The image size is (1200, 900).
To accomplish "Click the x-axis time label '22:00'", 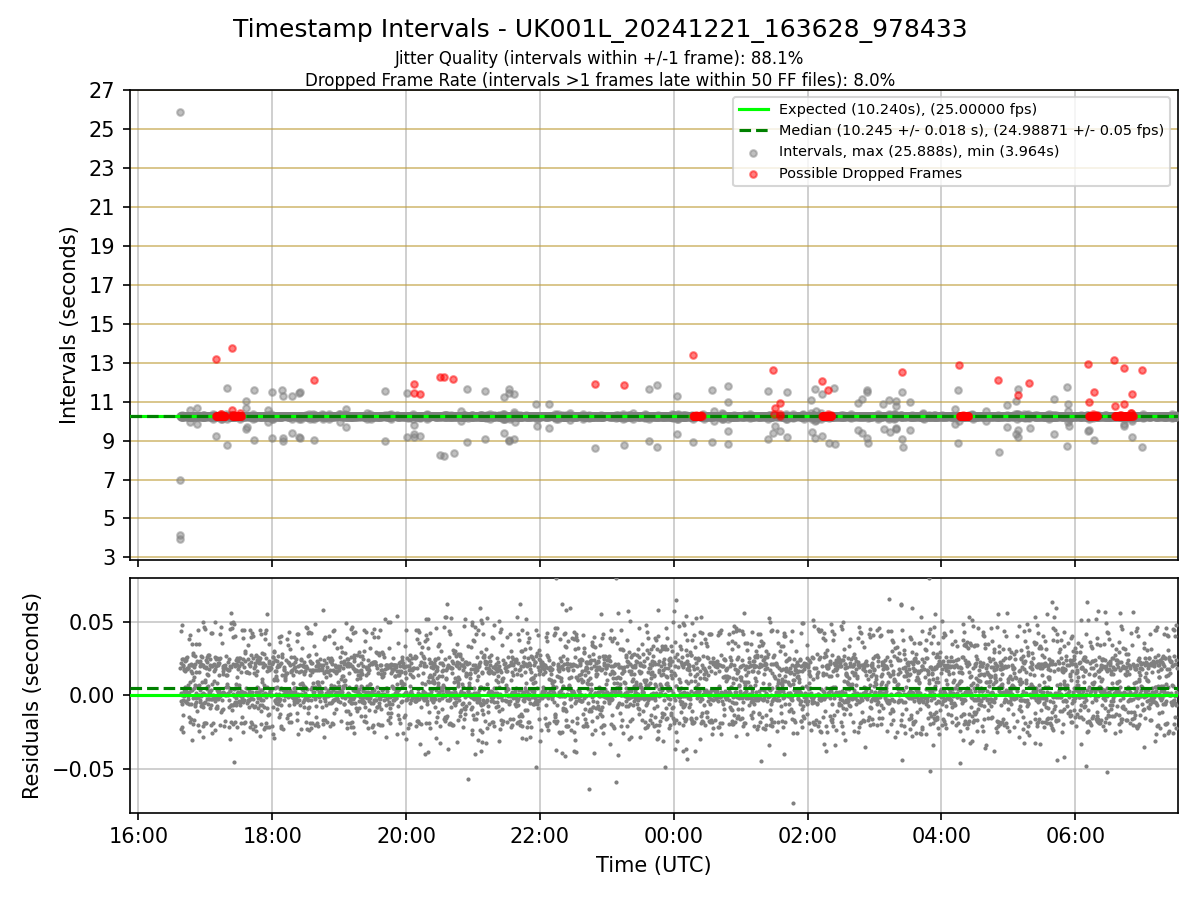I will pos(540,835).
